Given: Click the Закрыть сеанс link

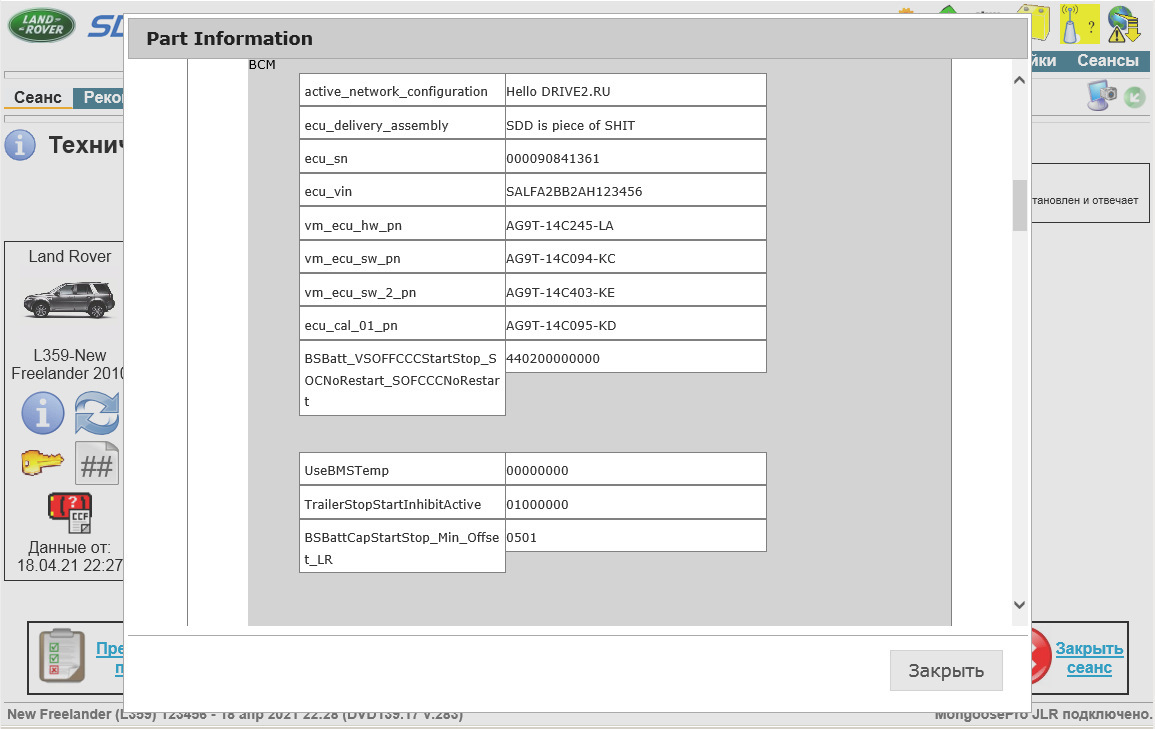Looking at the screenshot, I should click(1089, 658).
